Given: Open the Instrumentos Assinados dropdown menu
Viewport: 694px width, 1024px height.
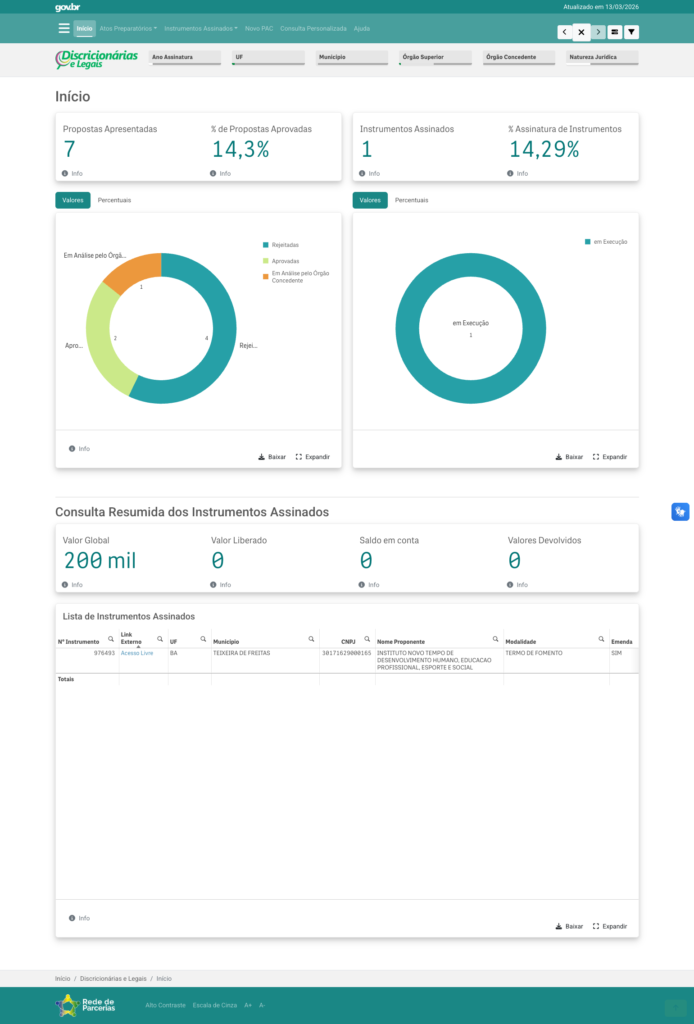Looking at the screenshot, I should (201, 29).
